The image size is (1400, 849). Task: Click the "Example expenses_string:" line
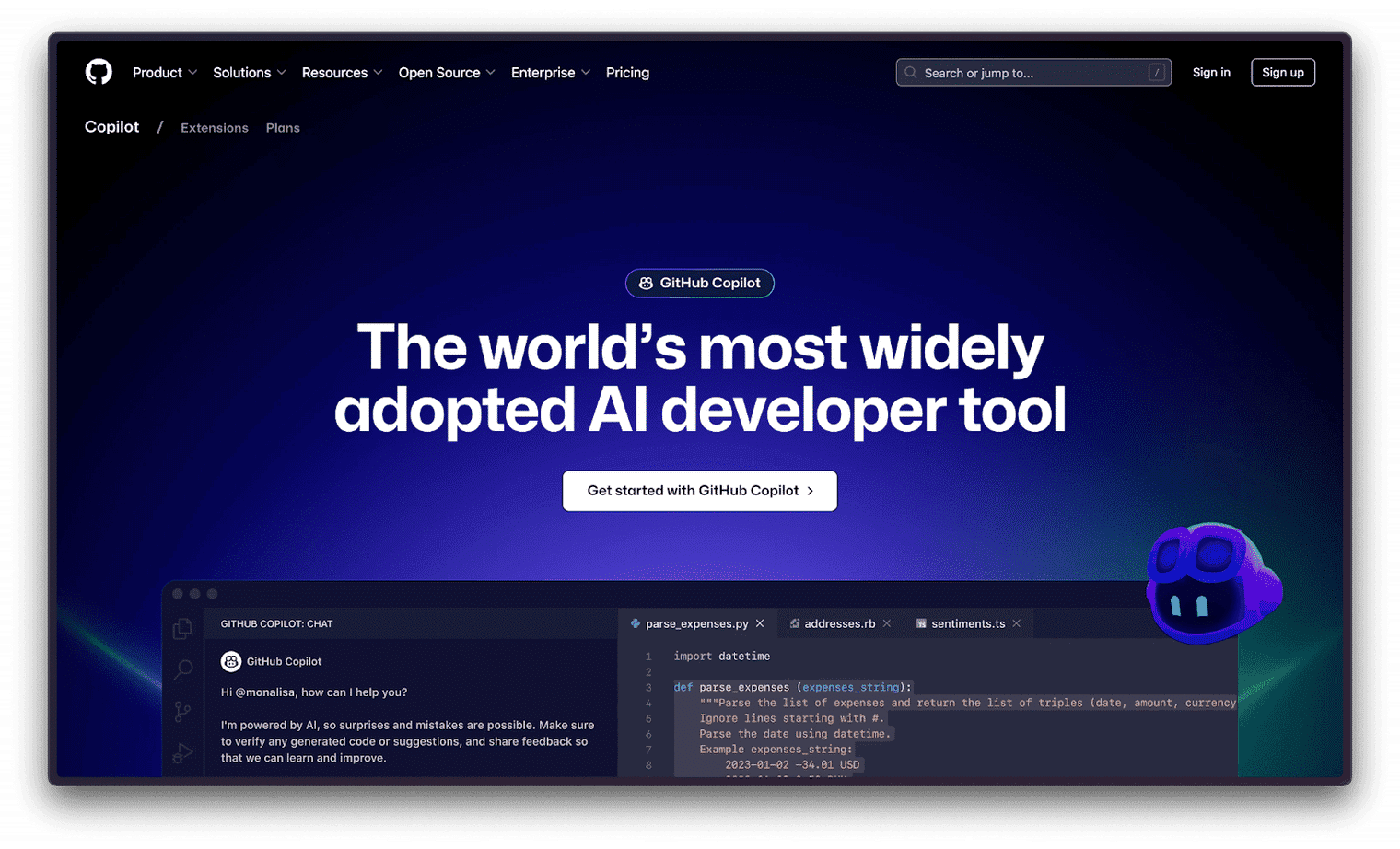pyautogui.click(x=776, y=750)
